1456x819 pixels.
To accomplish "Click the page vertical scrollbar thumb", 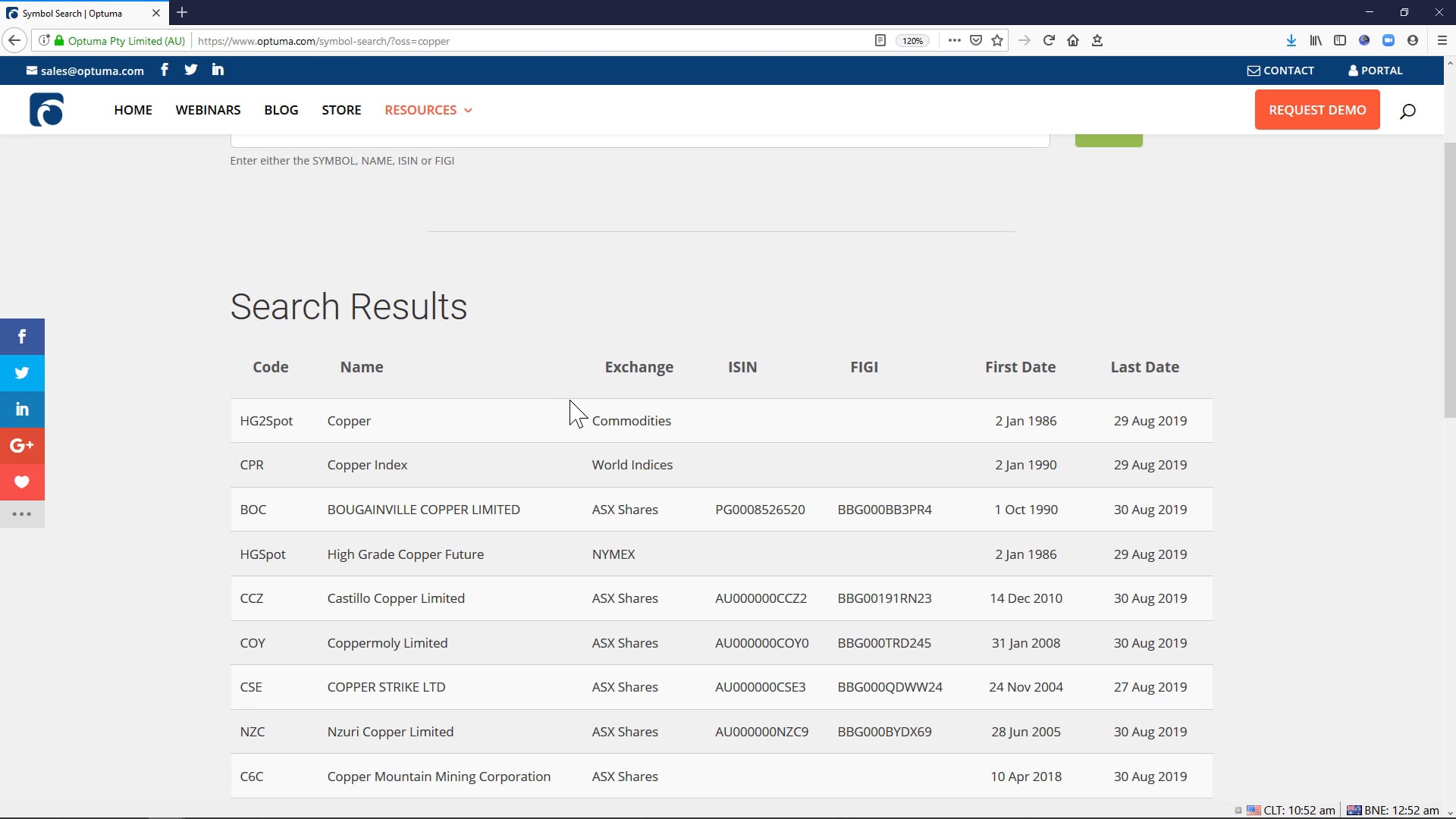I will point(1449,279).
